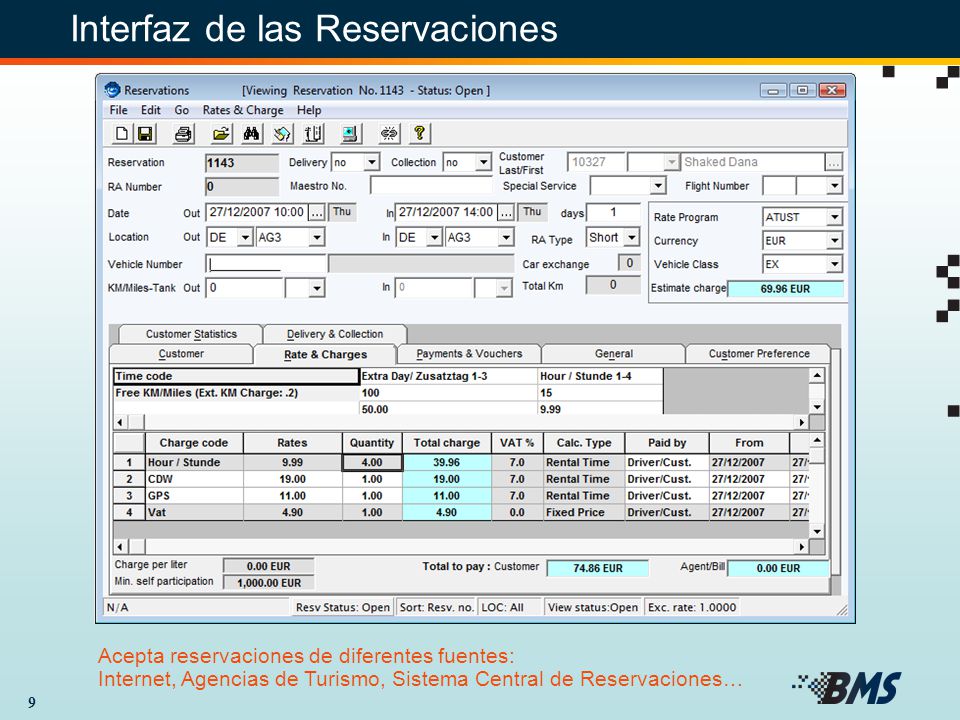Click the Total charge cell 39.96
The width and height of the screenshot is (960, 720).
click(x=446, y=462)
